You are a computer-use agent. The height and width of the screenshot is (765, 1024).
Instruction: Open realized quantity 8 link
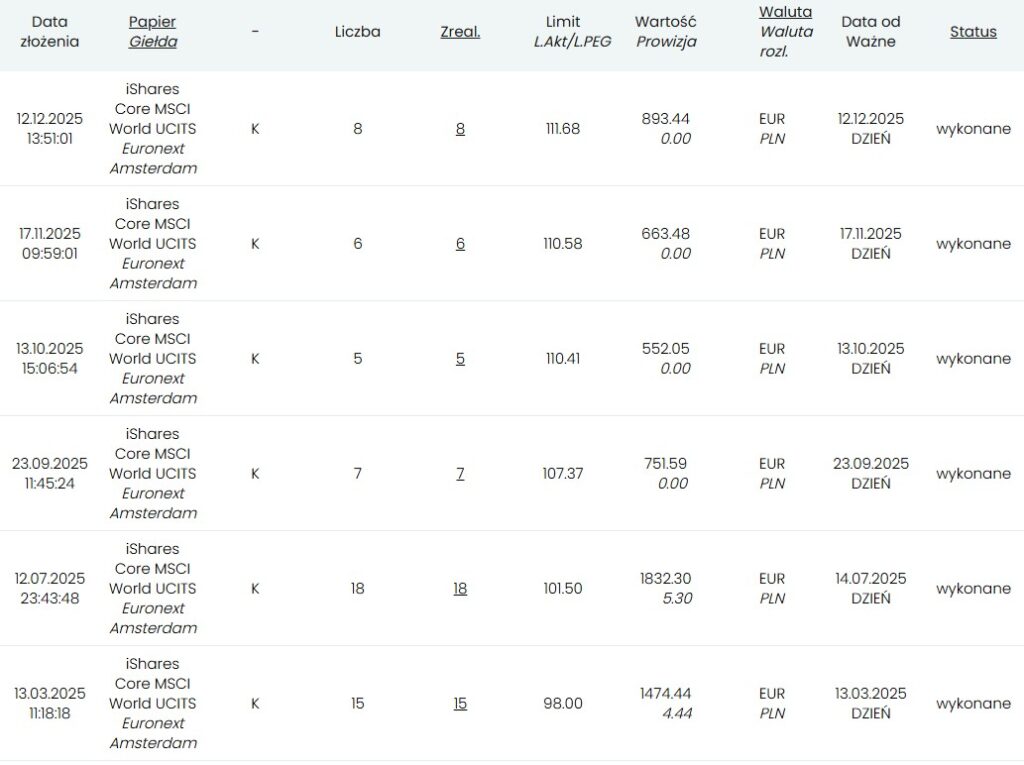point(460,129)
